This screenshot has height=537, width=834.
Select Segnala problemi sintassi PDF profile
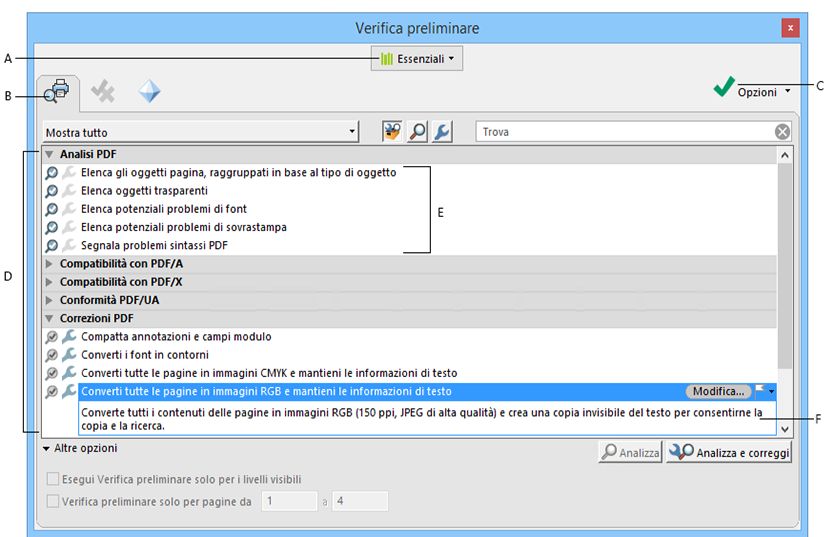pos(154,245)
